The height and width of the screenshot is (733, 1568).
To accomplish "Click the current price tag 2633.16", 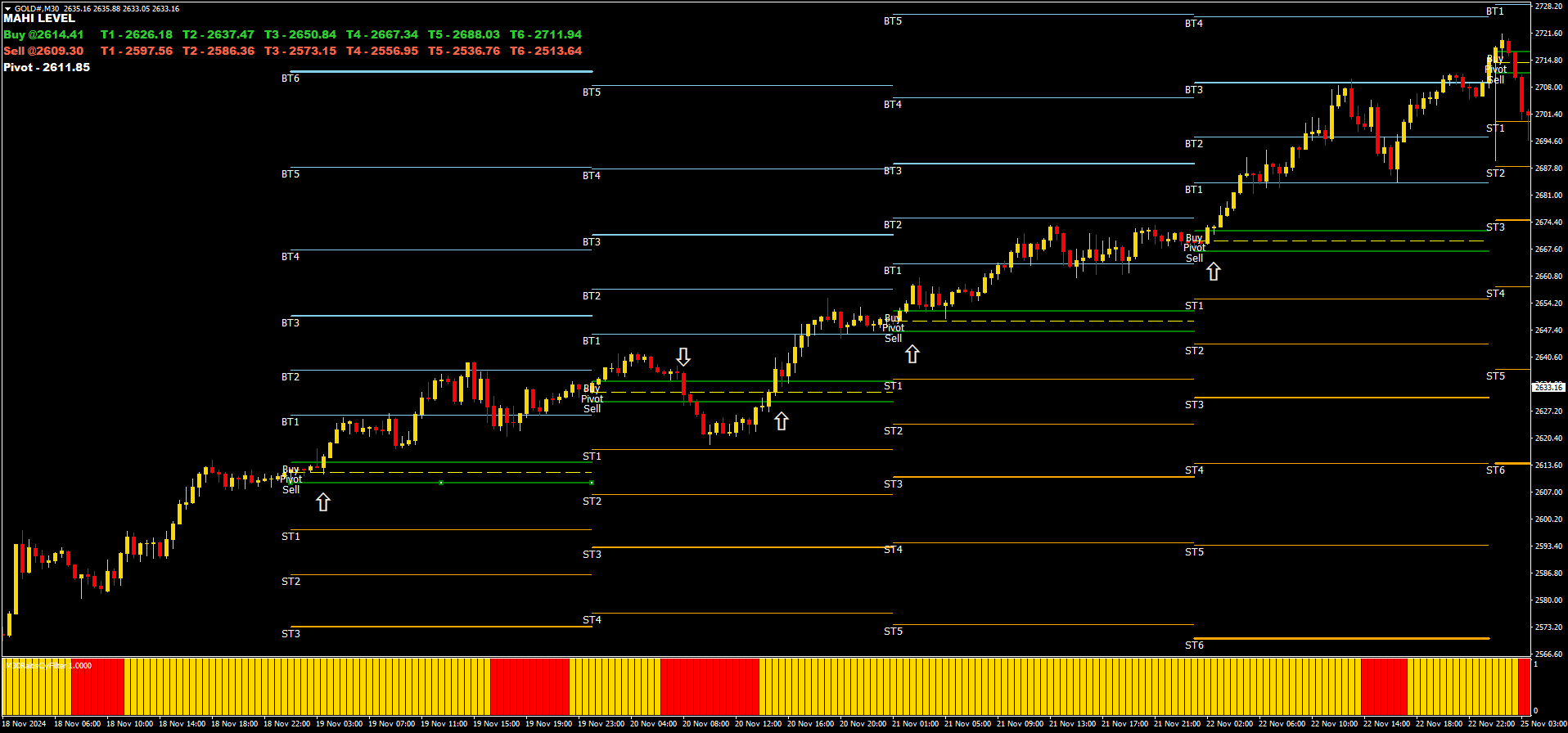I will pyautogui.click(x=1548, y=387).
